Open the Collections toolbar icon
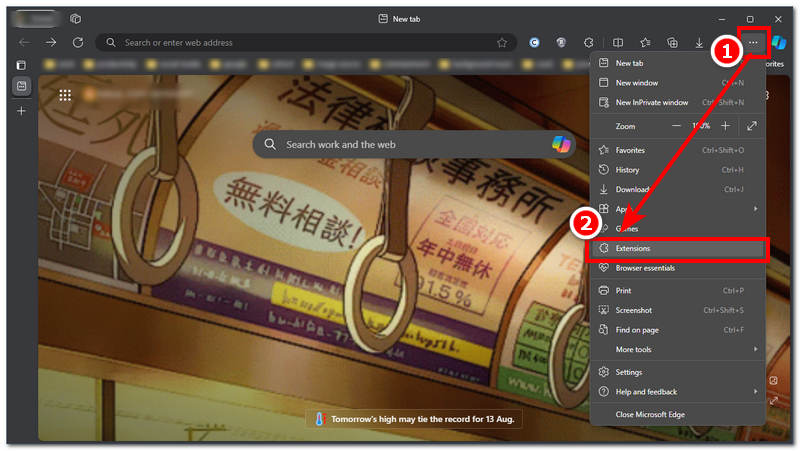Image resolution: width=800 pixels, height=451 pixels. point(673,43)
